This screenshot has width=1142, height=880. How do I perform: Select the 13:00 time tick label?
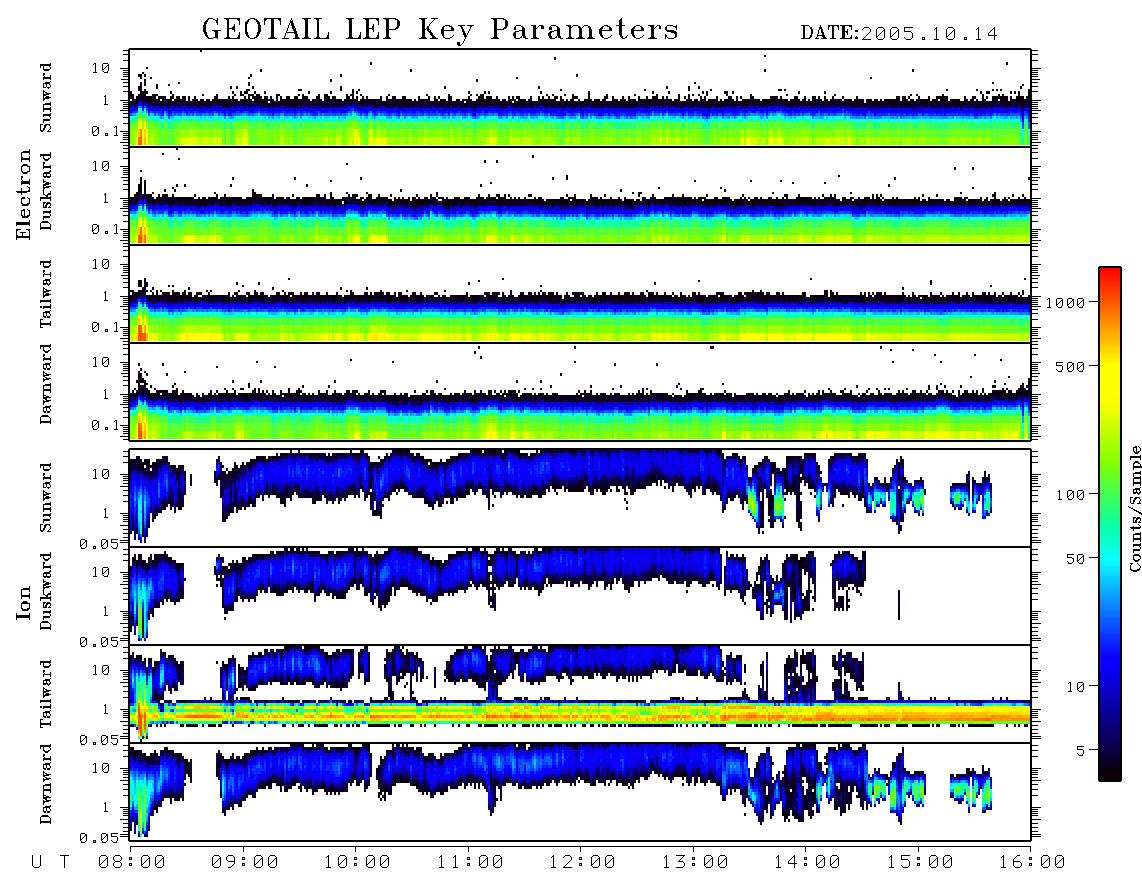coord(694,863)
